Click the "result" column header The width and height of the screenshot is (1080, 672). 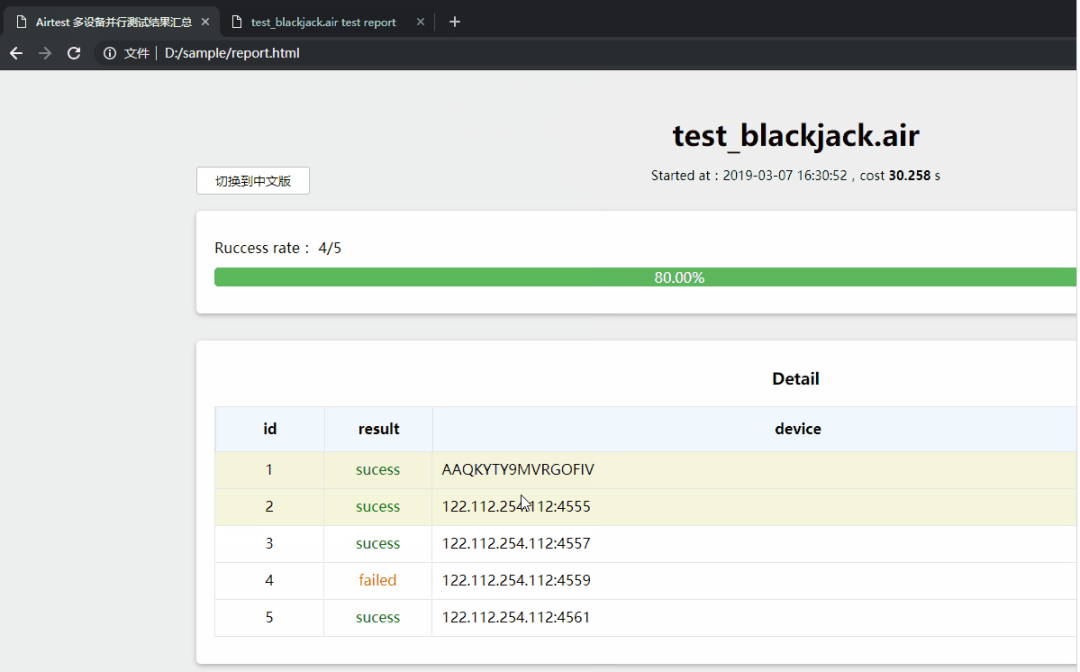tap(378, 429)
